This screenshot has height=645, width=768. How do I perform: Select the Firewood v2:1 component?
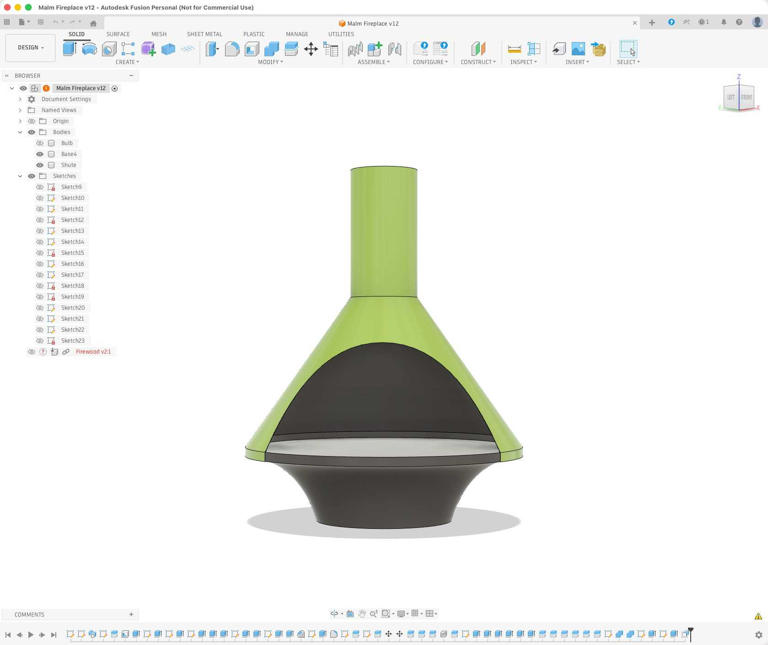93,352
